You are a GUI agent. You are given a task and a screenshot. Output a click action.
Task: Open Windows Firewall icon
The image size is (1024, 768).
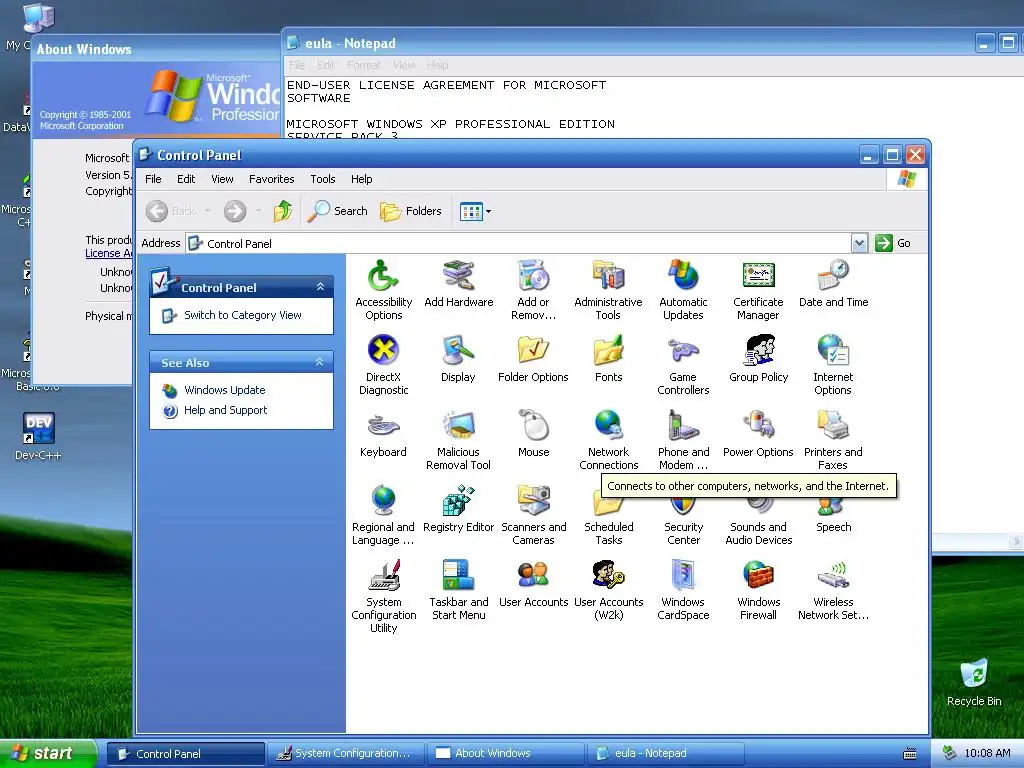[x=758, y=575]
